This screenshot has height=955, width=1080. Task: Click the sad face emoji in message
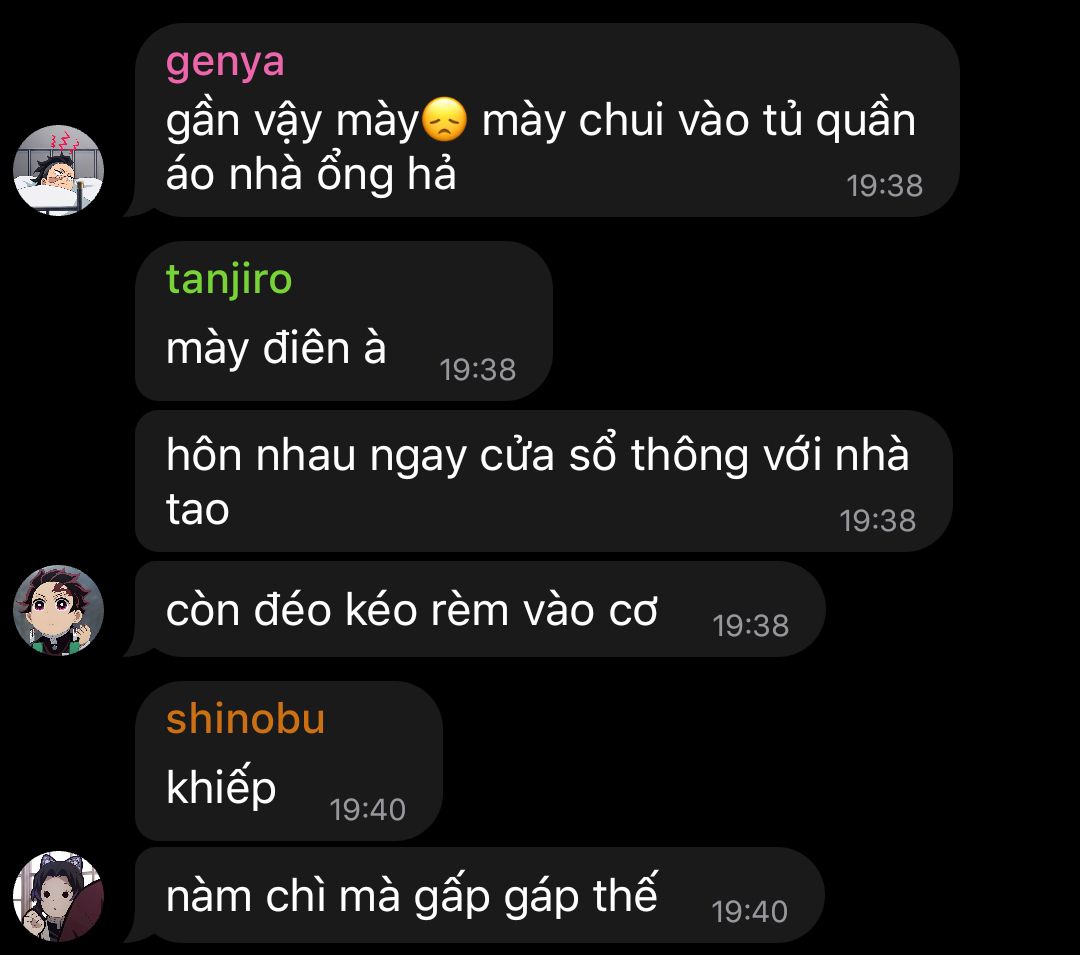coord(444,120)
